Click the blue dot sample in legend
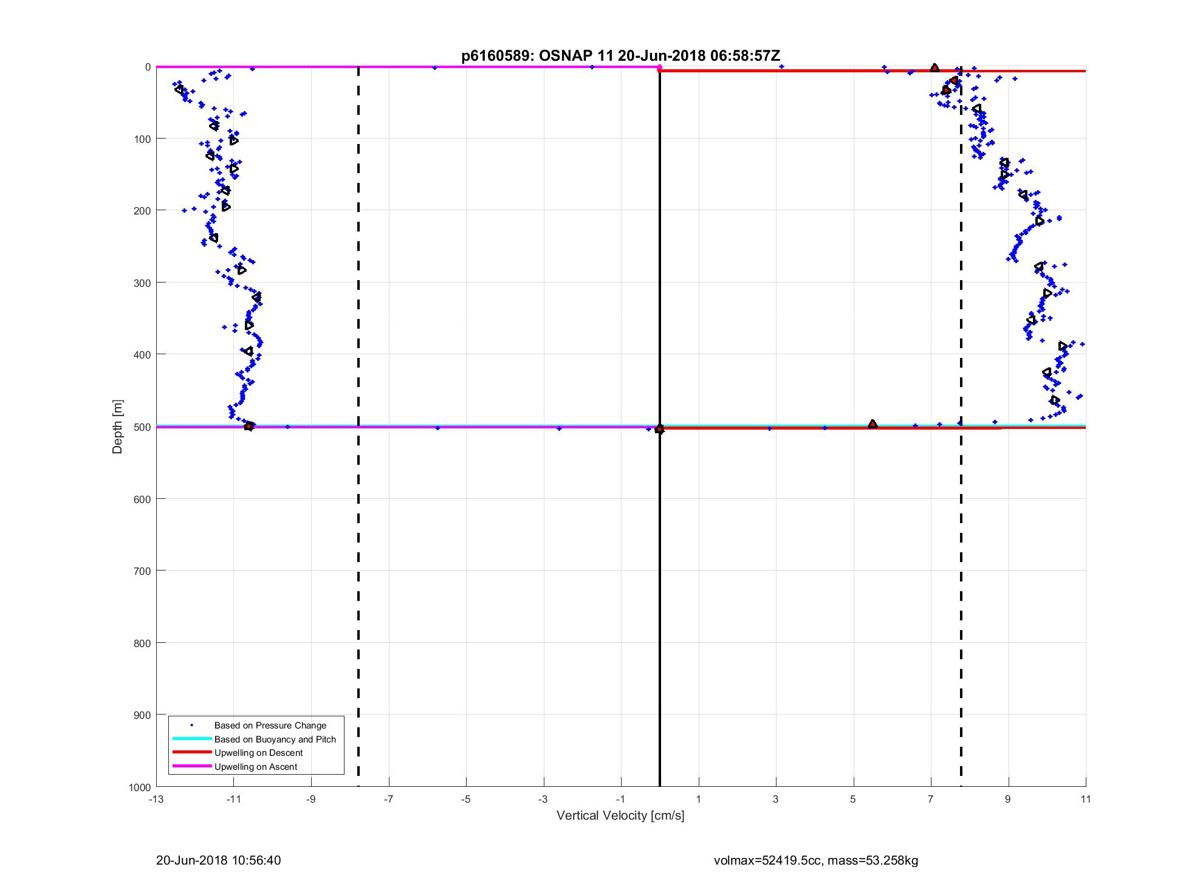The image size is (1200, 885). pyautogui.click(x=191, y=725)
